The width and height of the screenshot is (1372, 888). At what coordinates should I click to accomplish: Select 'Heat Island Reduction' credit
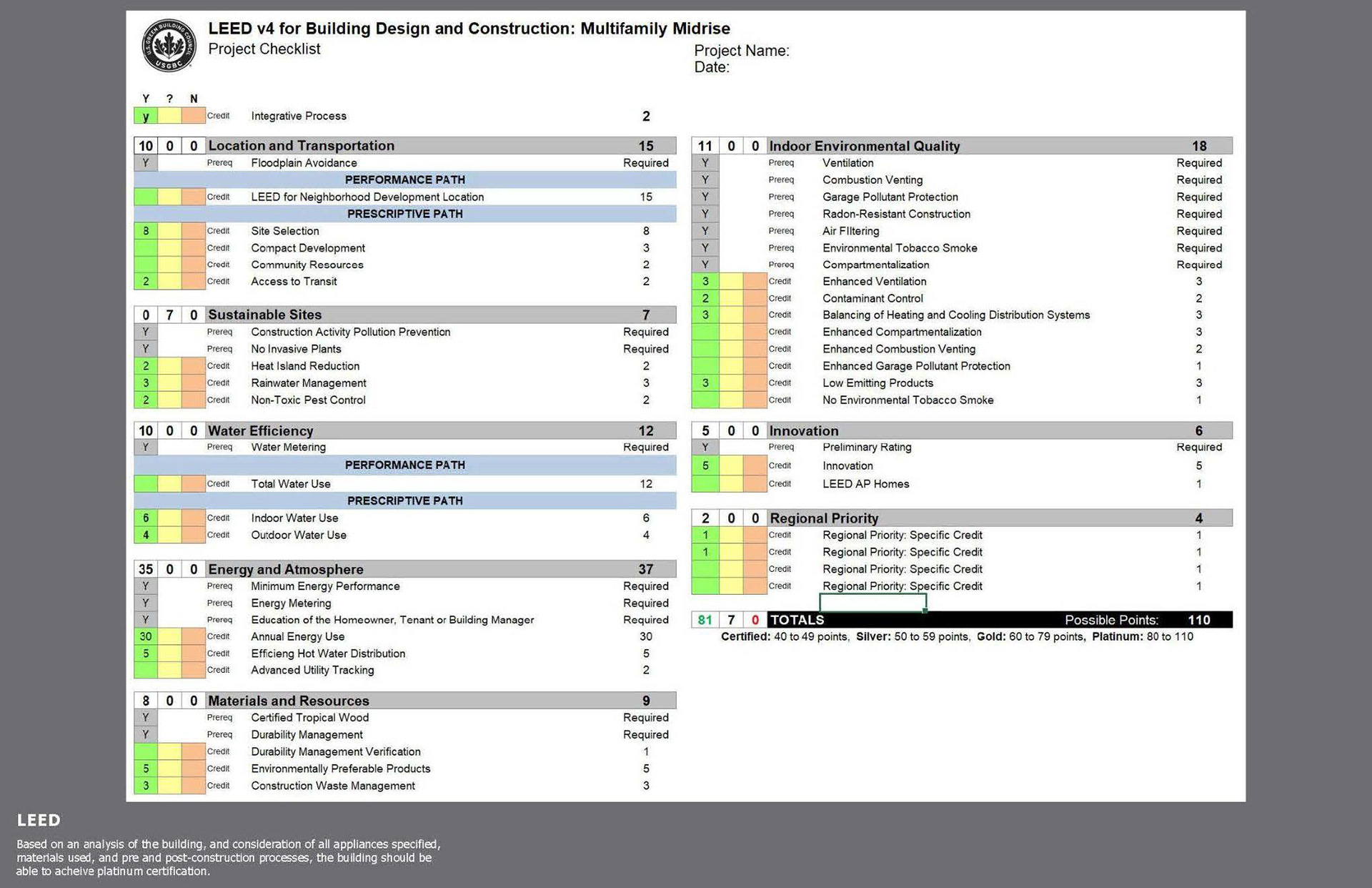tap(305, 366)
